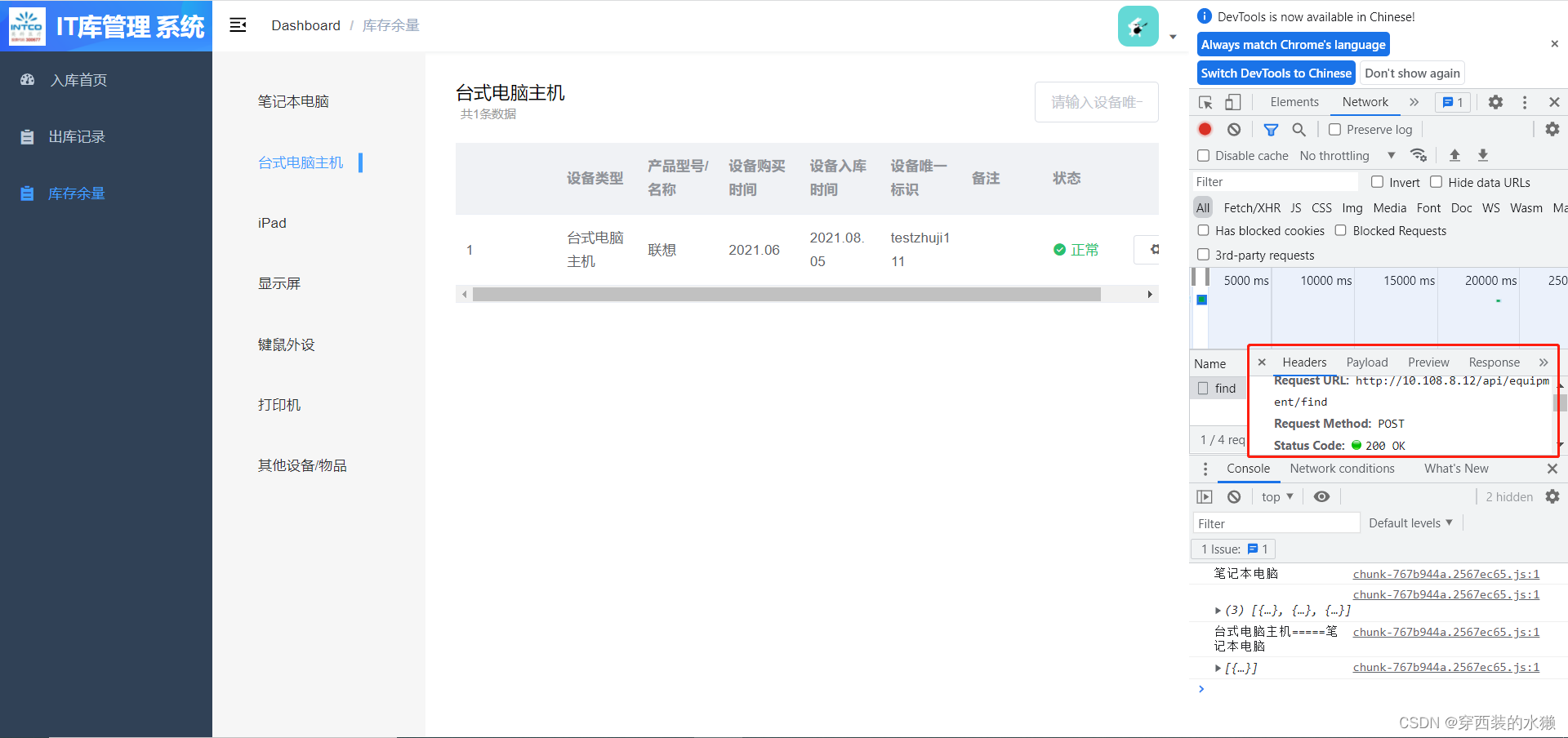
Task: Toggle the device toolbar icon
Action: click(x=1233, y=102)
